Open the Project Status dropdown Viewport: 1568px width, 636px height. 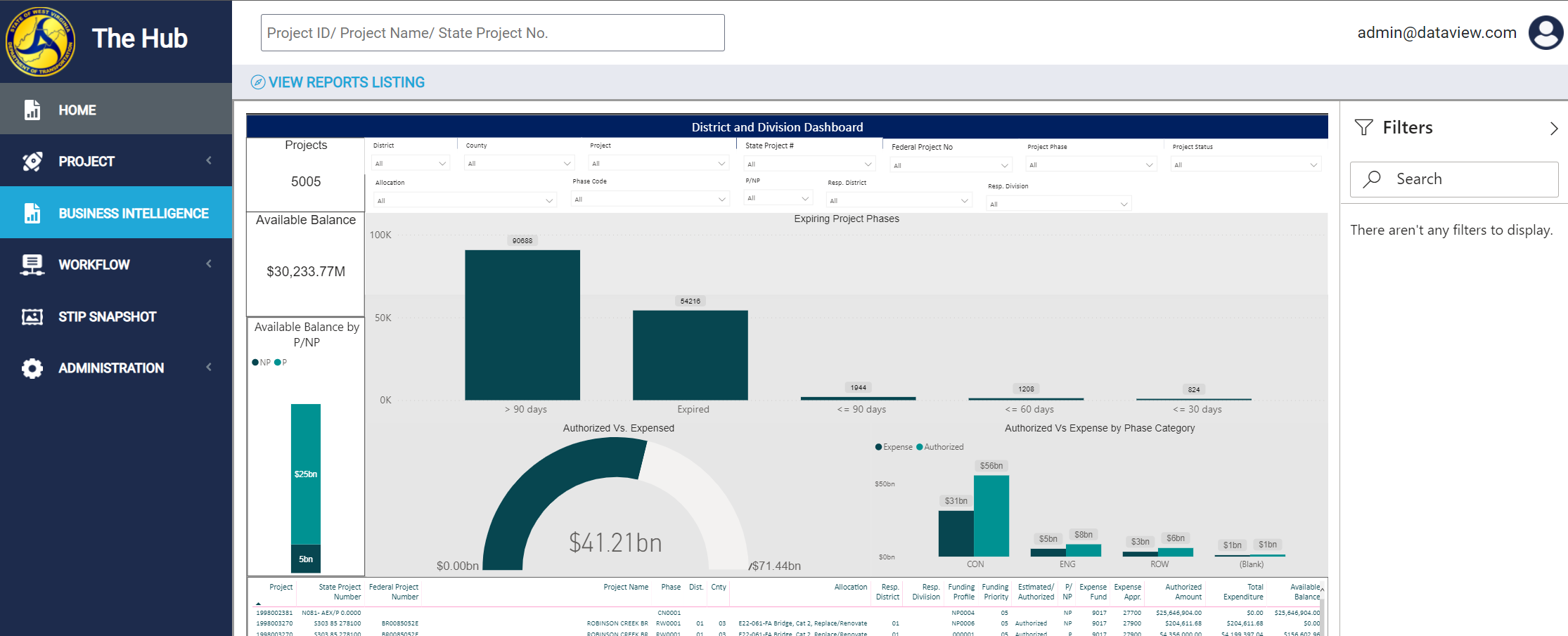[1246, 165]
